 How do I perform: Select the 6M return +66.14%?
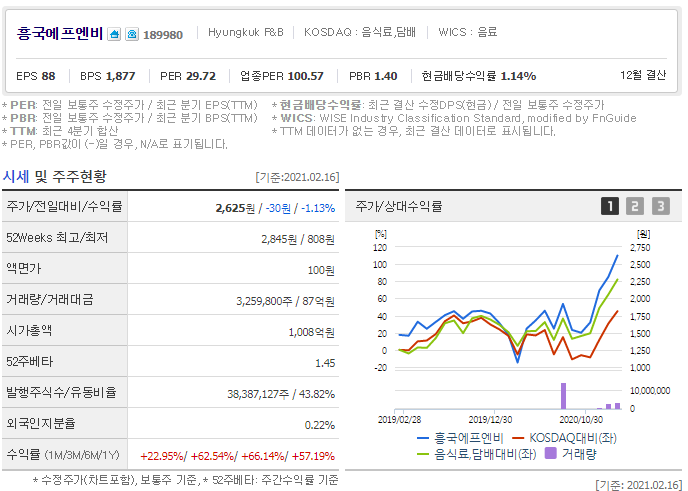263,456
